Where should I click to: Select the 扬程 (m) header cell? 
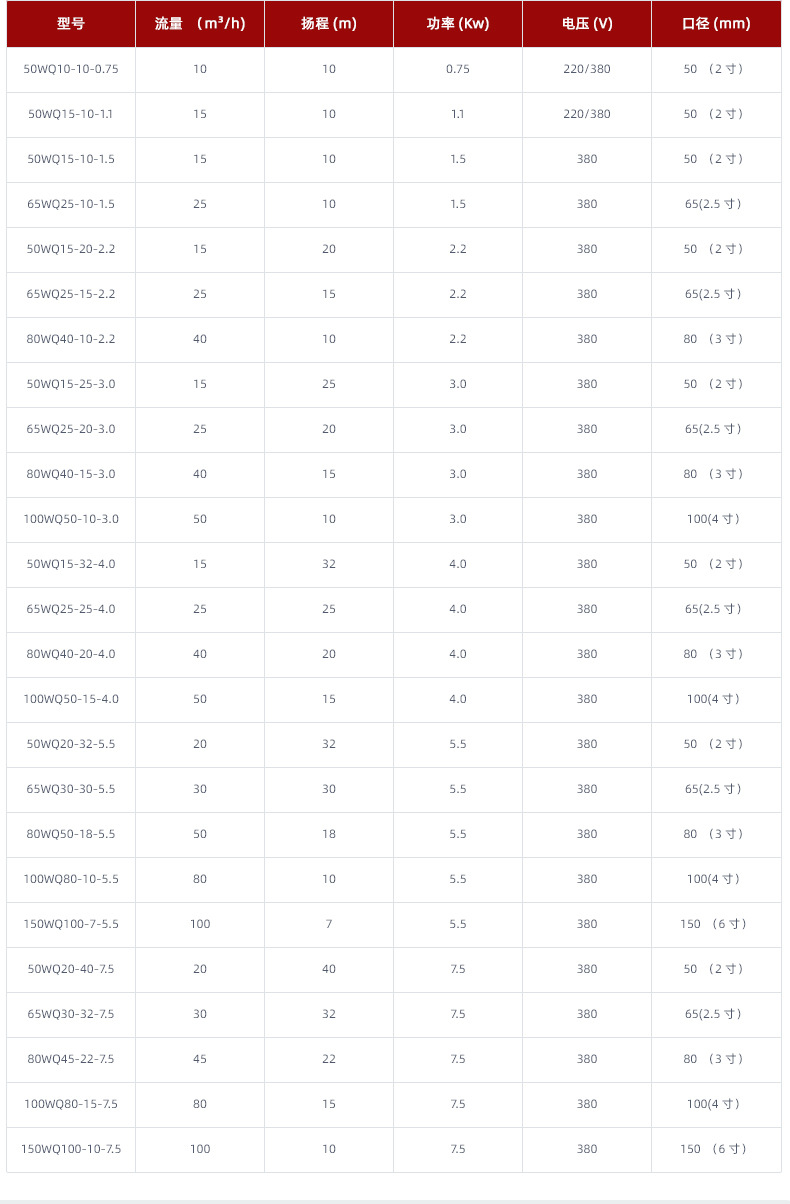pos(329,24)
